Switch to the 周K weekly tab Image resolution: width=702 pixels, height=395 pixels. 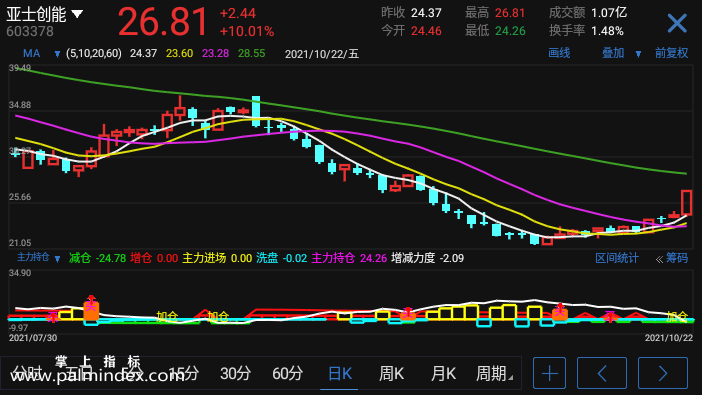(391, 373)
